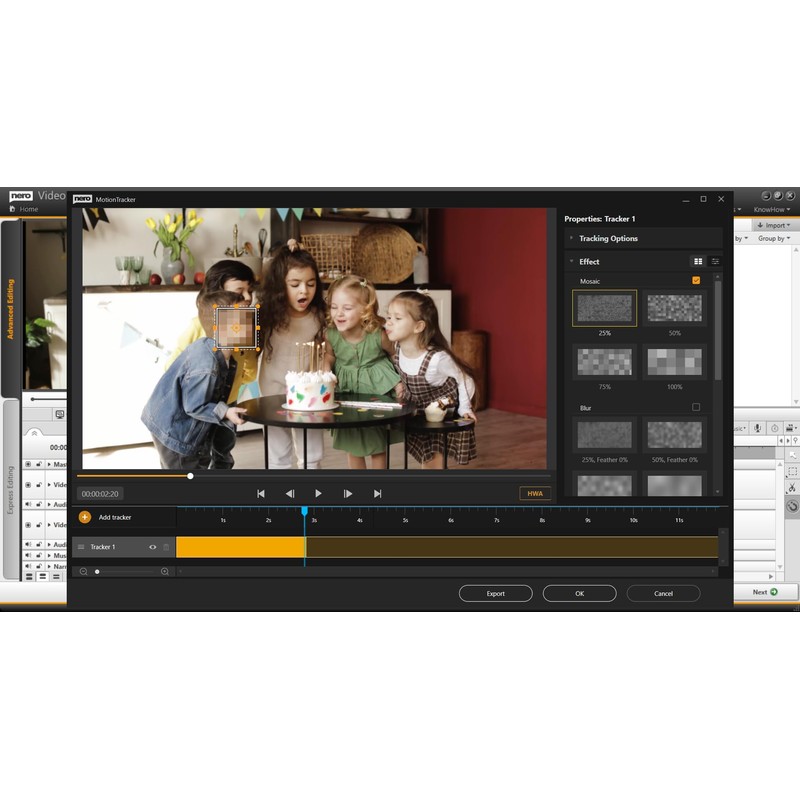Switch Effect panel to sliders settings view
The width and height of the screenshot is (800, 800).
tap(715, 261)
